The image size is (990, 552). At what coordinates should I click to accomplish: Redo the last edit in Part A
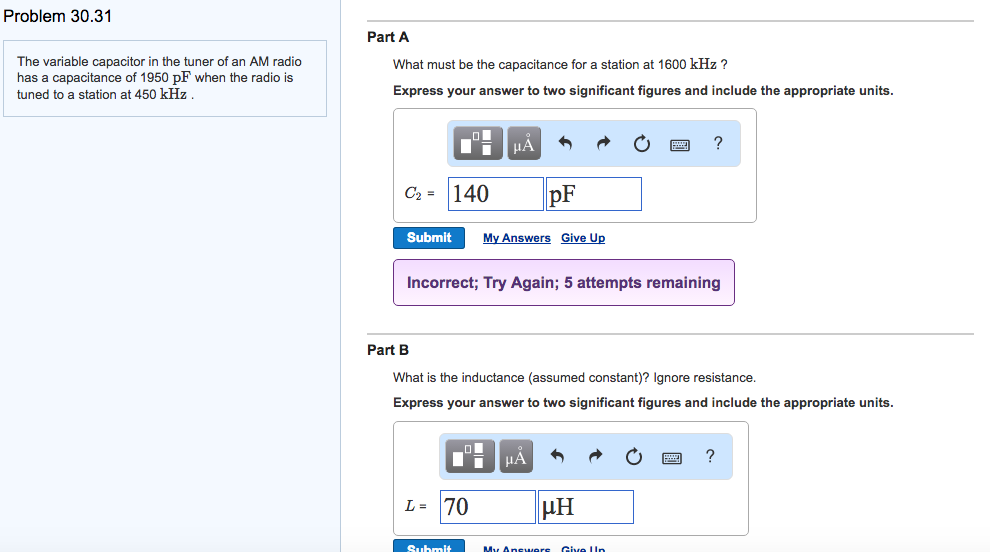pyautogui.click(x=603, y=144)
